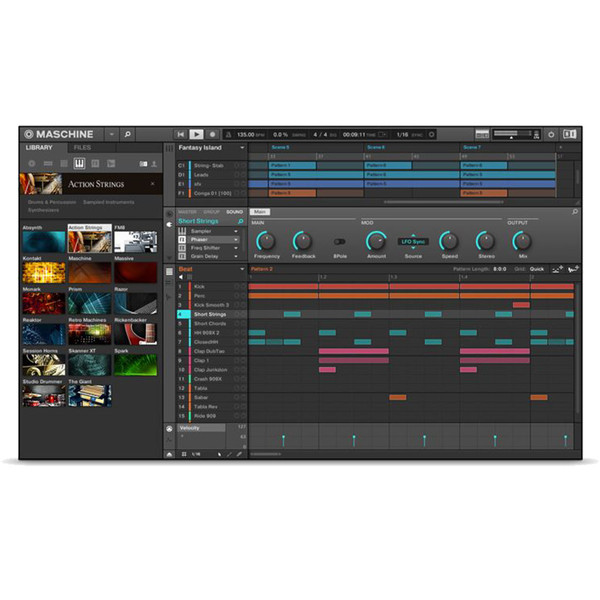
Task: Click the Sampled Instruments type tag
Action: (x=109, y=202)
